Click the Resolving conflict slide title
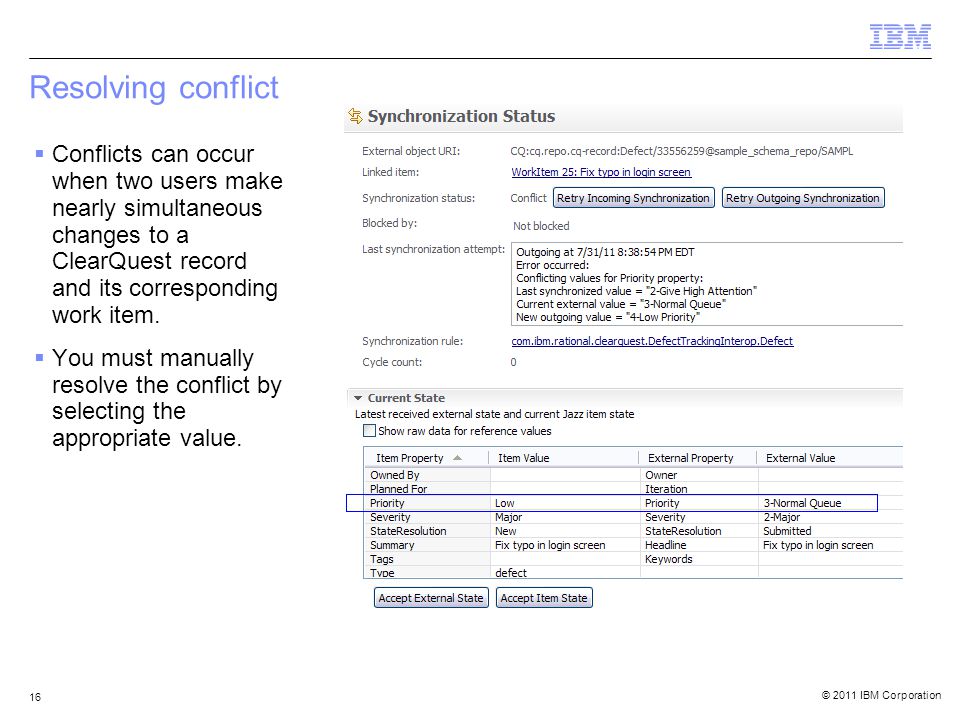 click(154, 88)
